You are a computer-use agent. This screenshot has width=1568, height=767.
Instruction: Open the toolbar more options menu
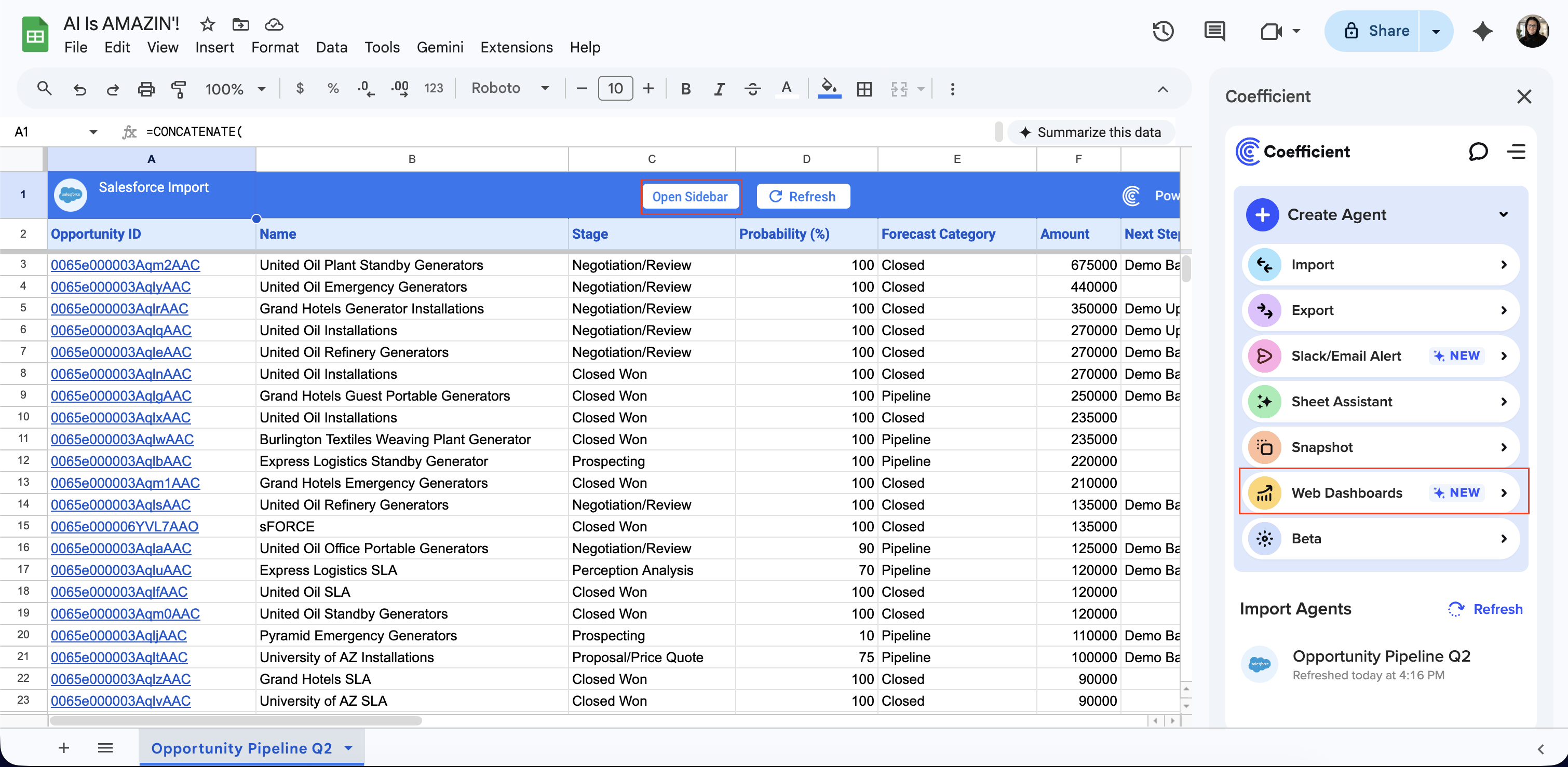(953, 89)
